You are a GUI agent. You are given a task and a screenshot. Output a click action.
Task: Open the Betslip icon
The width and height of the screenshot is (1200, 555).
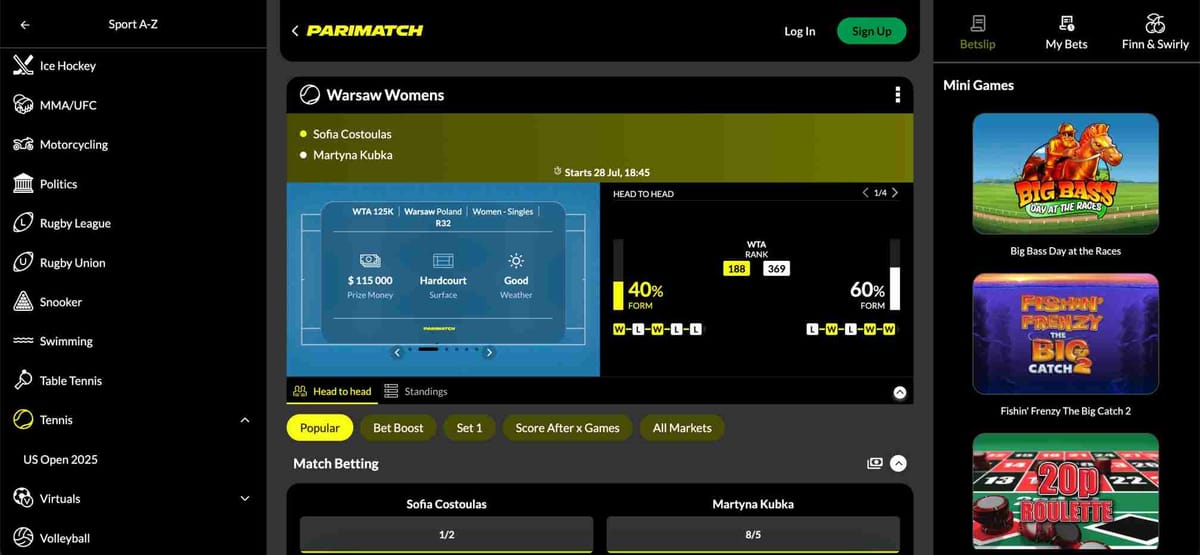978,23
